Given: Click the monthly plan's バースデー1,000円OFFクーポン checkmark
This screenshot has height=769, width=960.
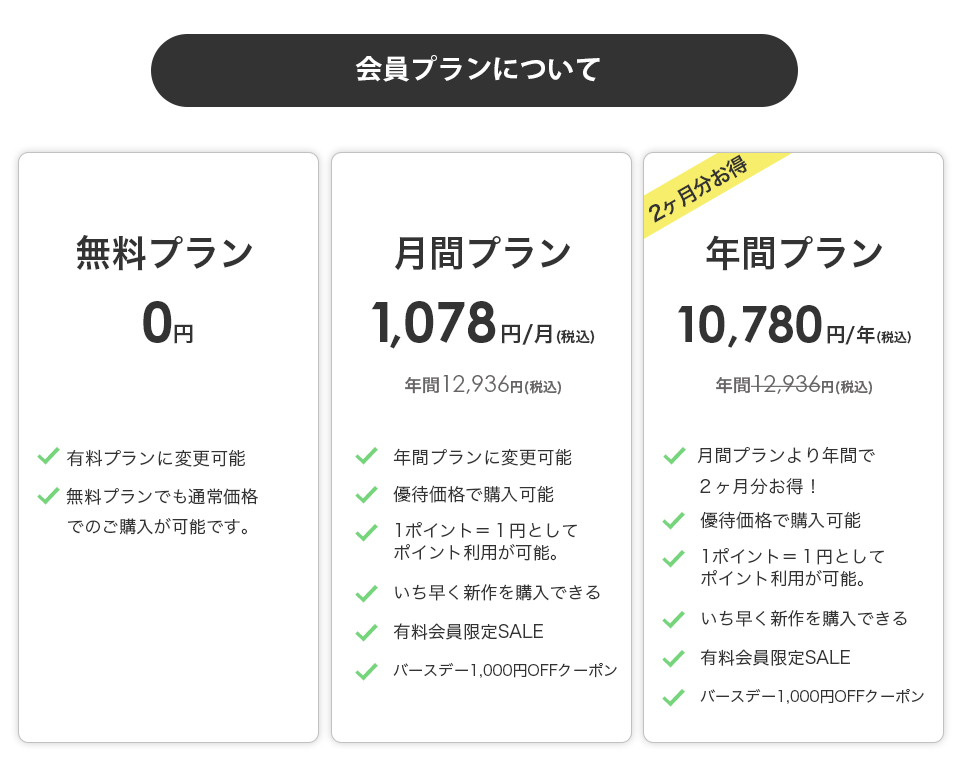Looking at the screenshot, I should click(x=366, y=671).
